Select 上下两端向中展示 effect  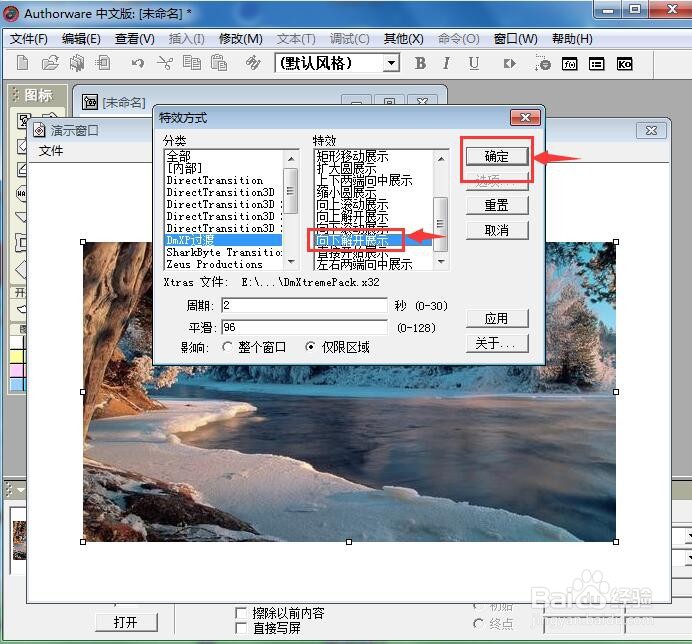[x=364, y=180]
